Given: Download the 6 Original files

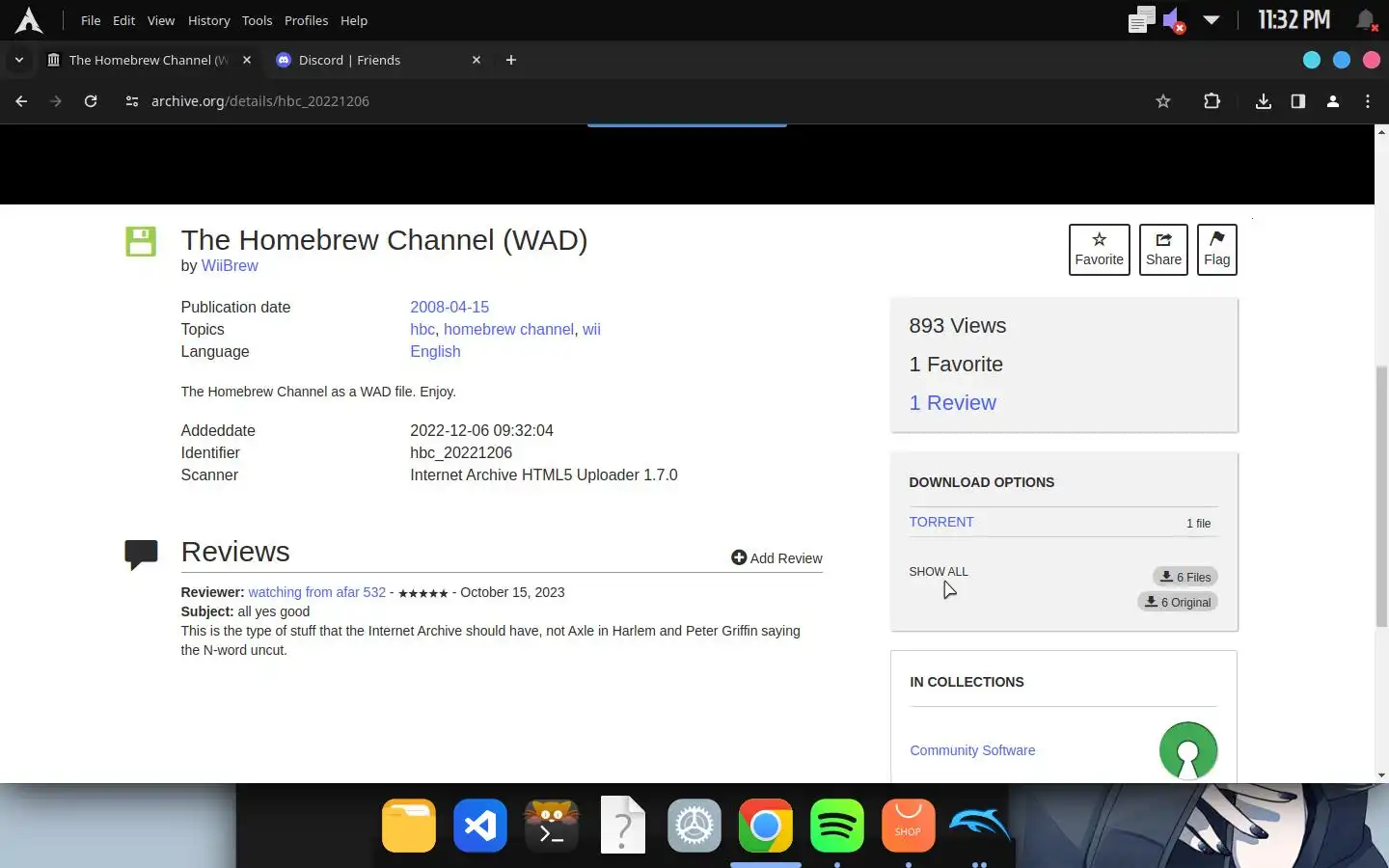Looking at the screenshot, I should (x=1178, y=602).
